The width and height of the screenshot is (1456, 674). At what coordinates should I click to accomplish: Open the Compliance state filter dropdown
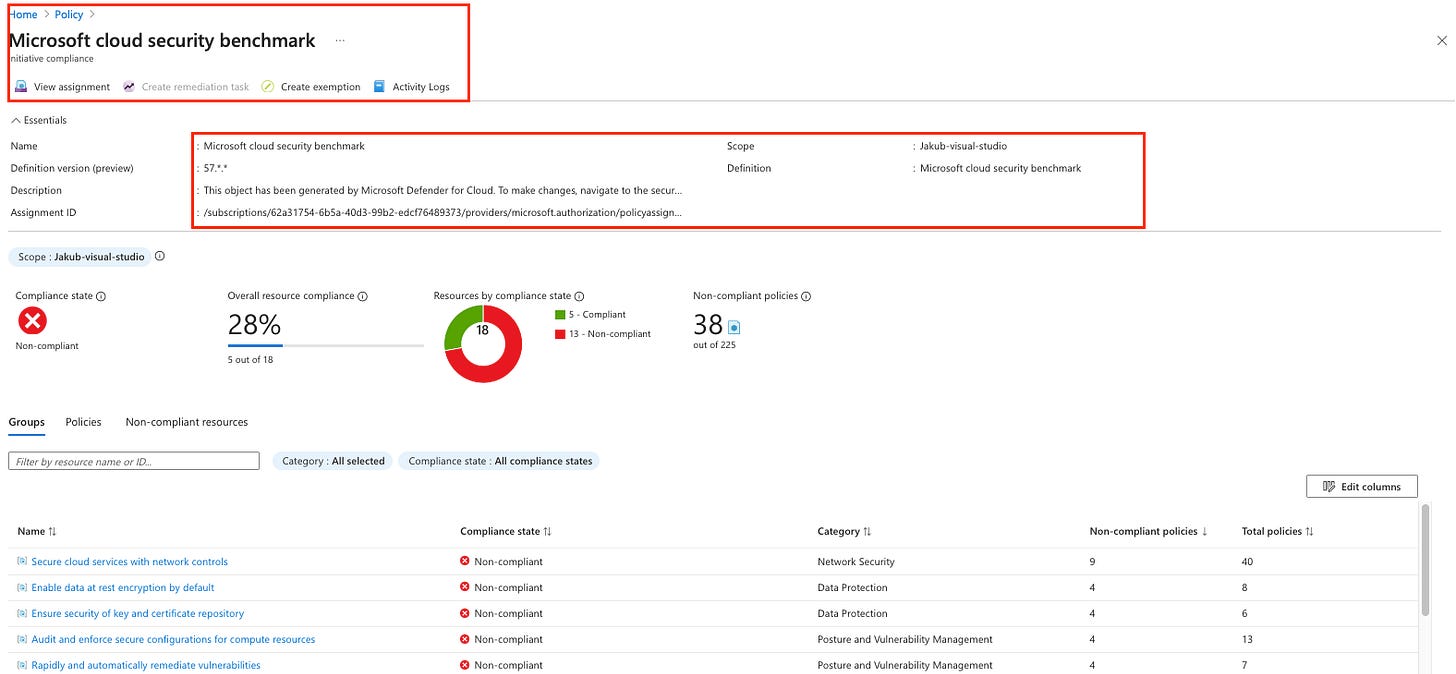tap(498, 461)
